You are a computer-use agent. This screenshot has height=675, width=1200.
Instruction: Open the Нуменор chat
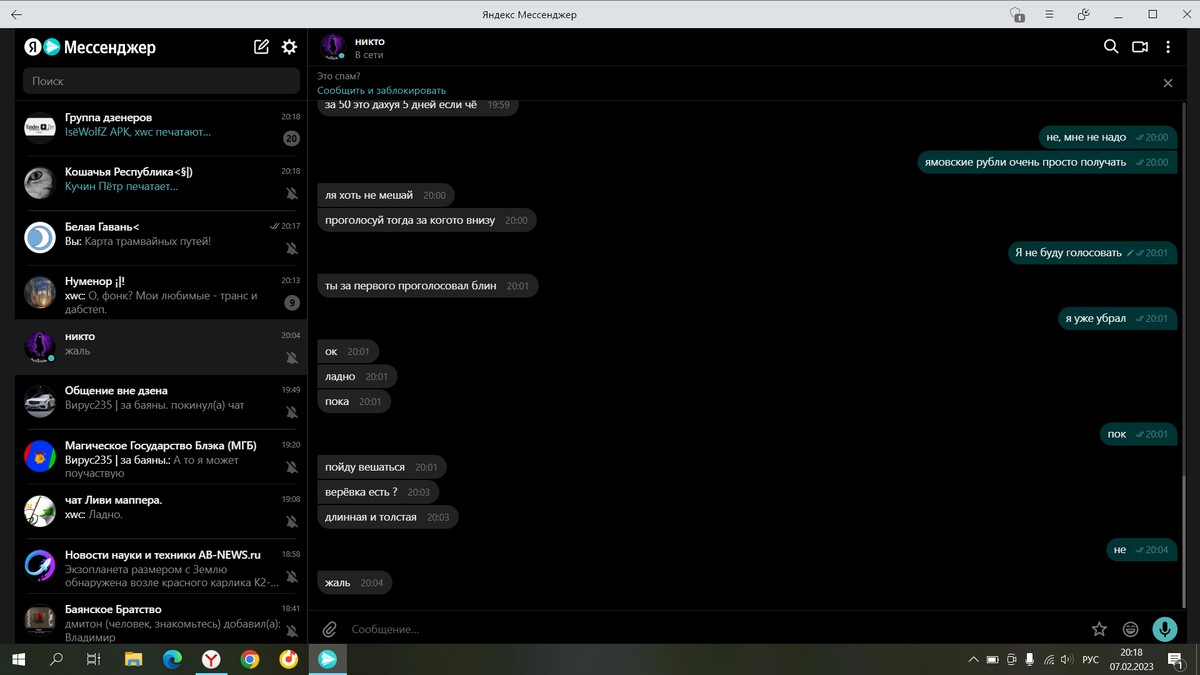coord(161,292)
